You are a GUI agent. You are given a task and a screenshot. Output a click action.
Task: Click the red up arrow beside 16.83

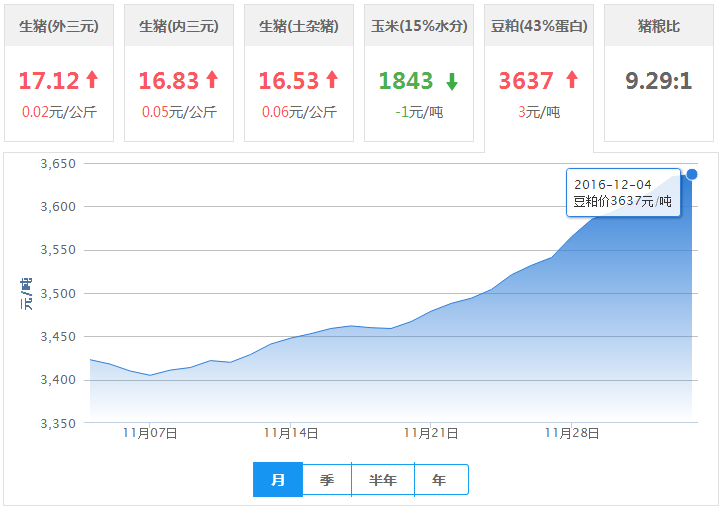tap(212, 79)
